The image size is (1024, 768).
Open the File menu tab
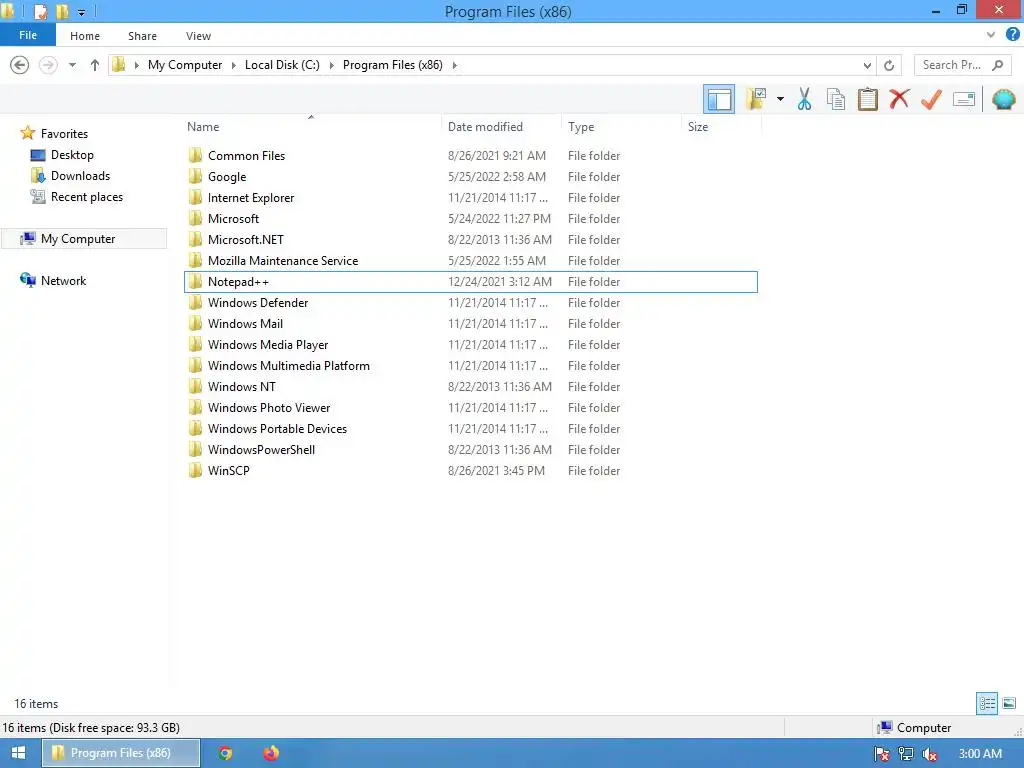(x=28, y=35)
